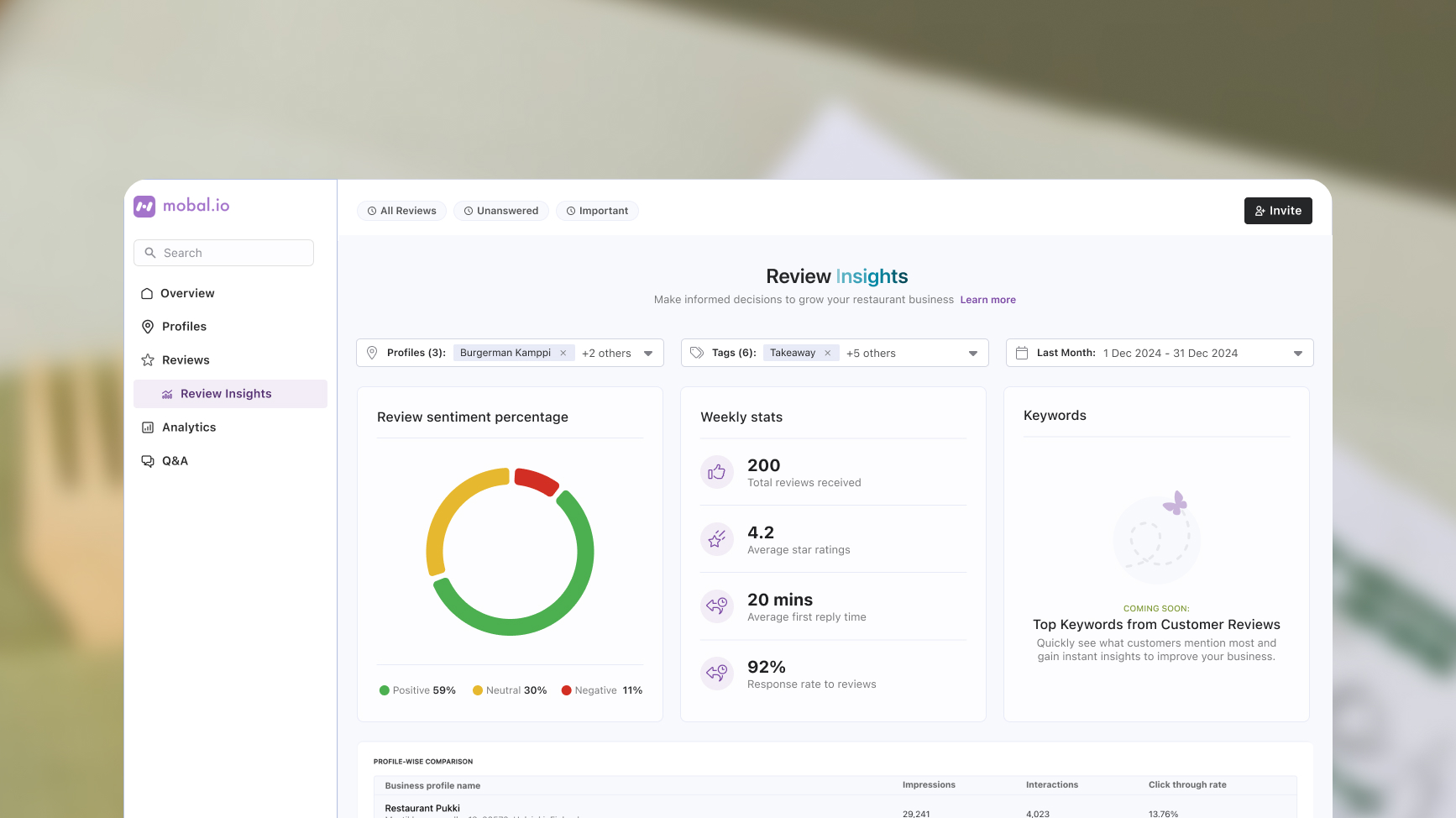Click into the Search input field
The height and width of the screenshot is (818, 1456).
coord(223,253)
